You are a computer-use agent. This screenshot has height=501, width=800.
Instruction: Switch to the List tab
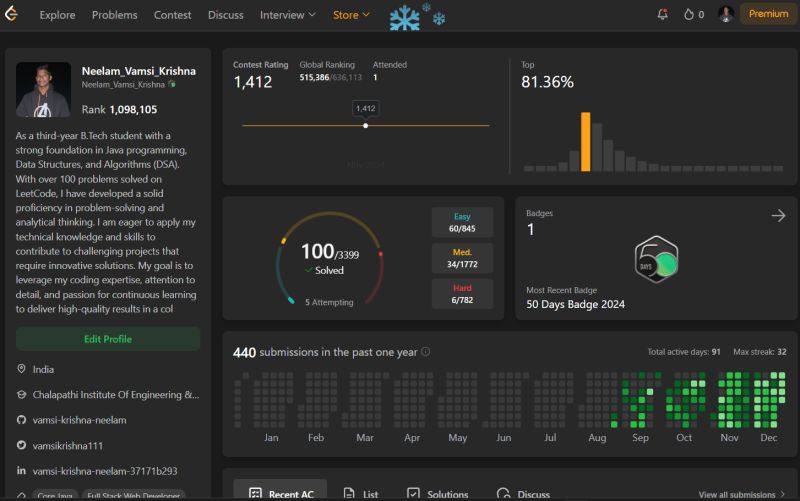coord(361,493)
